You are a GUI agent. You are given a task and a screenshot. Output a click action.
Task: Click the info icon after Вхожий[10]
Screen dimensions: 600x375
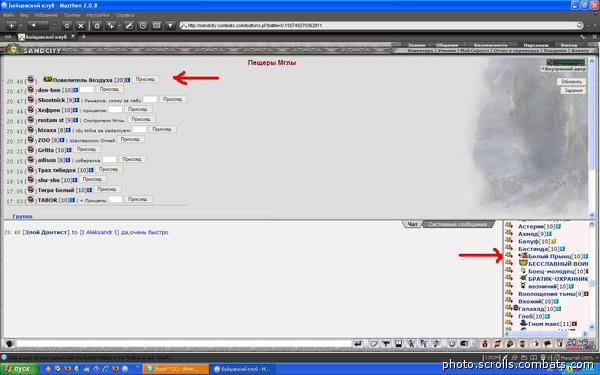(556, 302)
